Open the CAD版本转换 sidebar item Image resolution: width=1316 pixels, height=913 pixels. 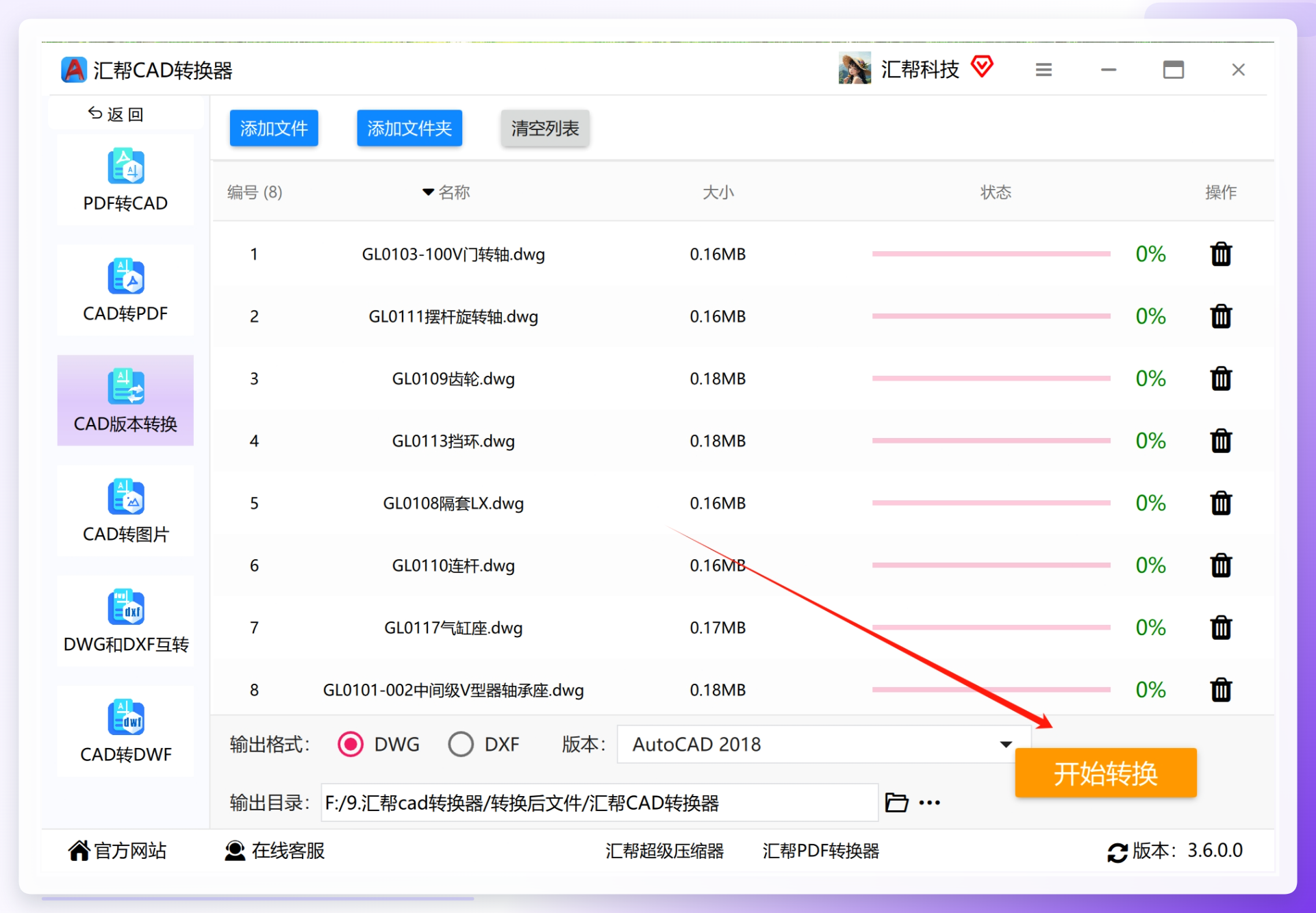(x=125, y=400)
